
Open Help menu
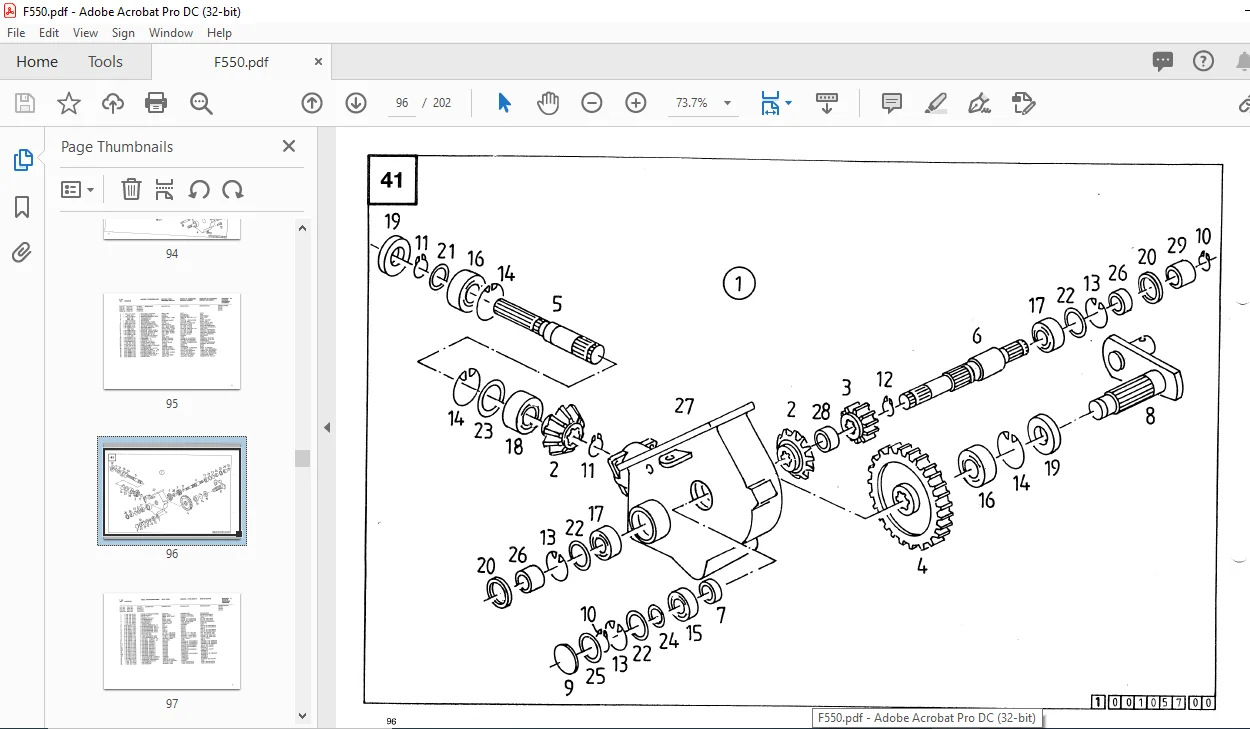[219, 33]
